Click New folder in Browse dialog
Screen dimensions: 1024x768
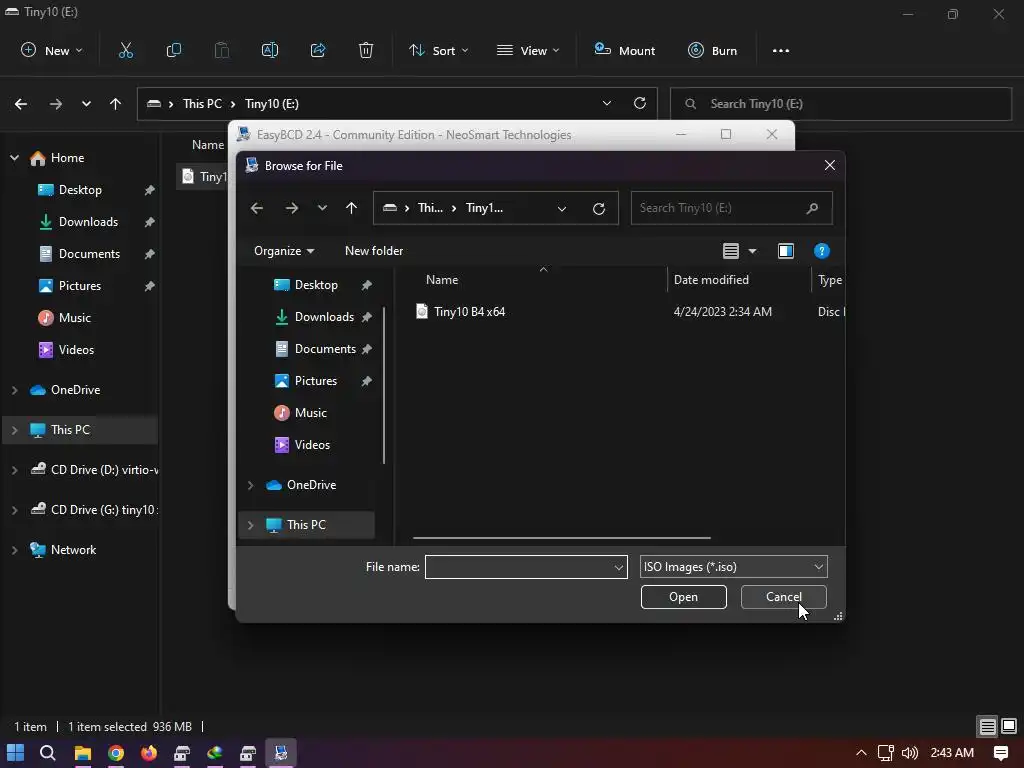pos(374,251)
